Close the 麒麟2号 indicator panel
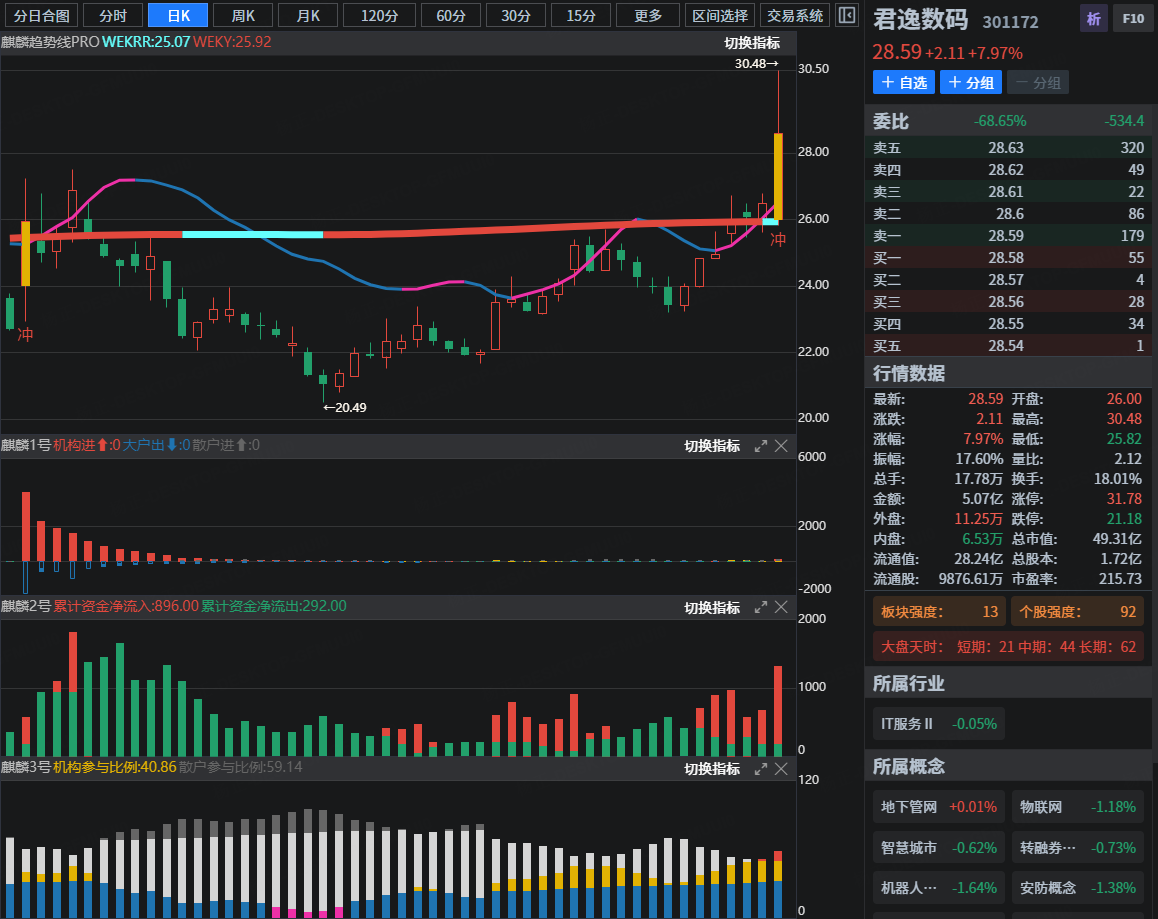Image resolution: width=1158 pixels, height=919 pixels. click(781, 607)
